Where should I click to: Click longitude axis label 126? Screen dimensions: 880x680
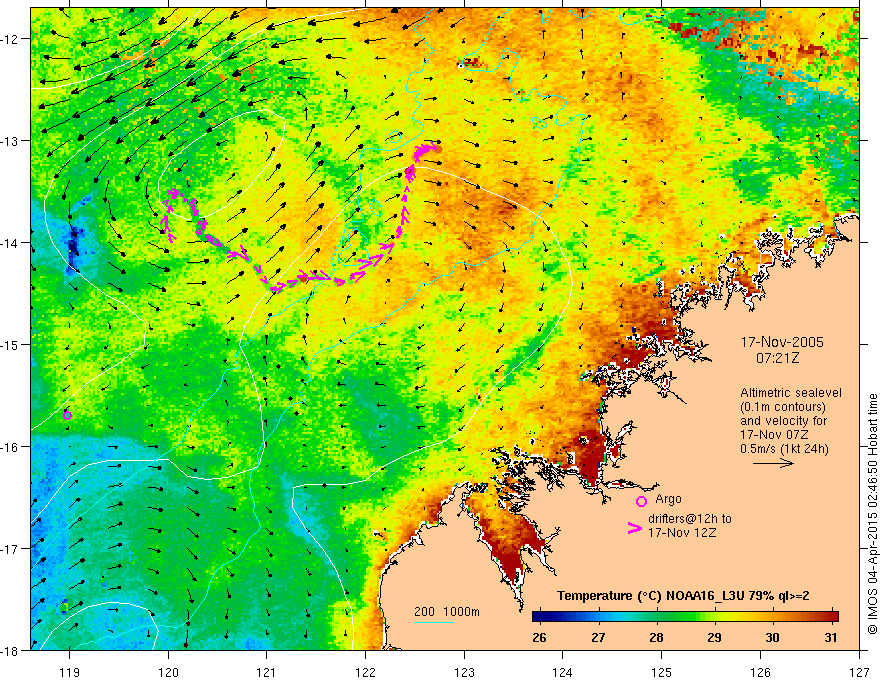click(x=760, y=672)
